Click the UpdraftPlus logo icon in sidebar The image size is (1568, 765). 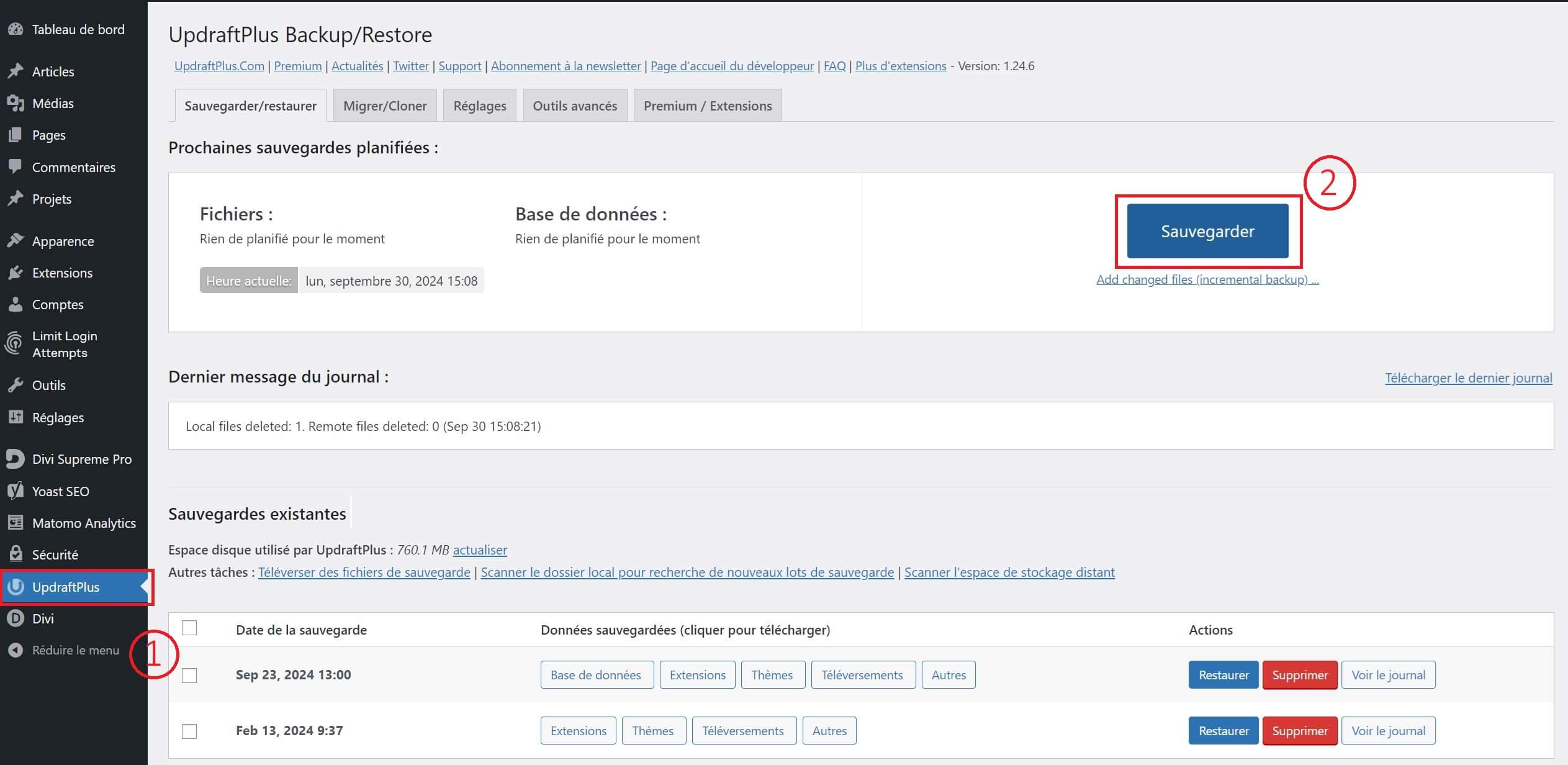[16, 587]
